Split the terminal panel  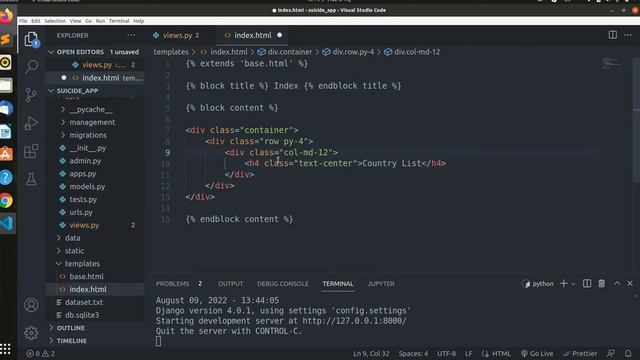(x=587, y=283)
